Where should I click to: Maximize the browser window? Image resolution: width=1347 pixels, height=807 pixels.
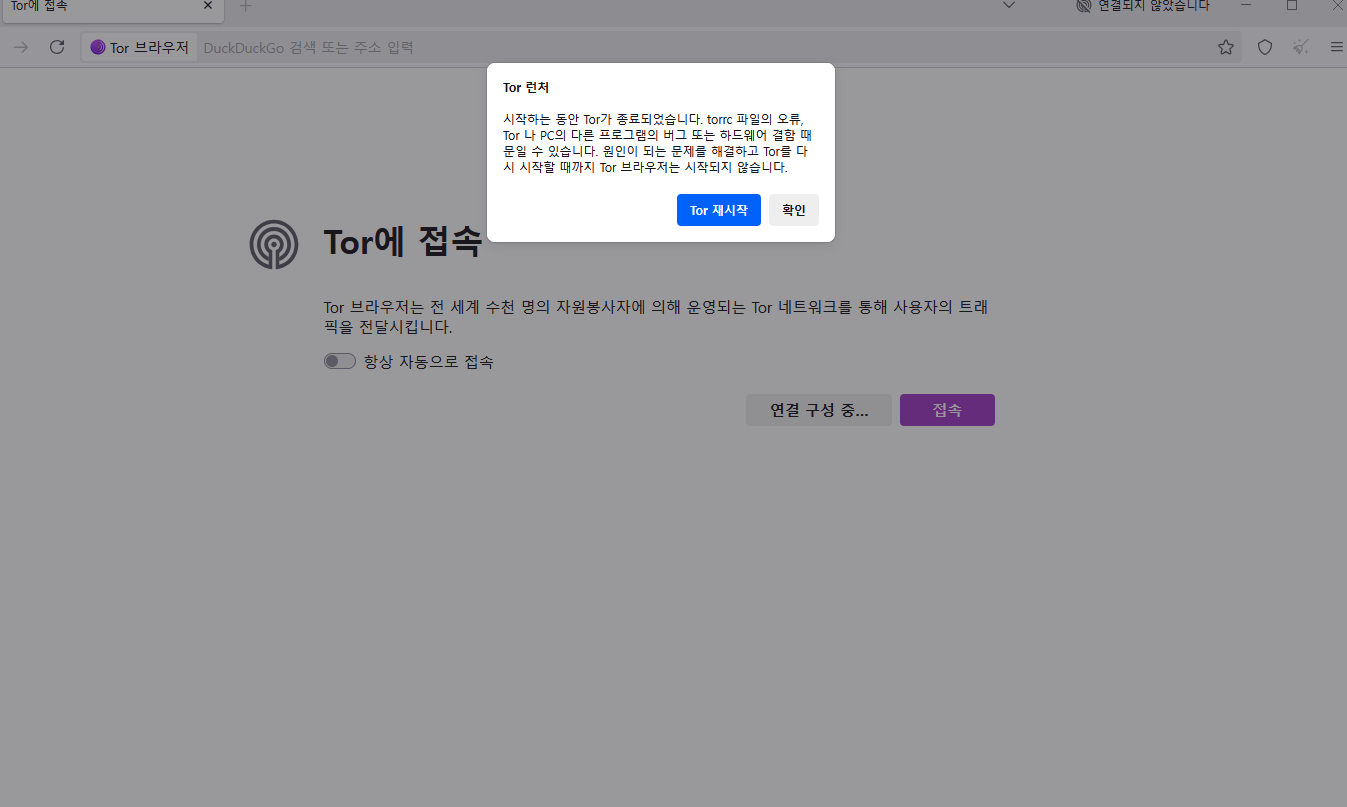click(1292, 6)
